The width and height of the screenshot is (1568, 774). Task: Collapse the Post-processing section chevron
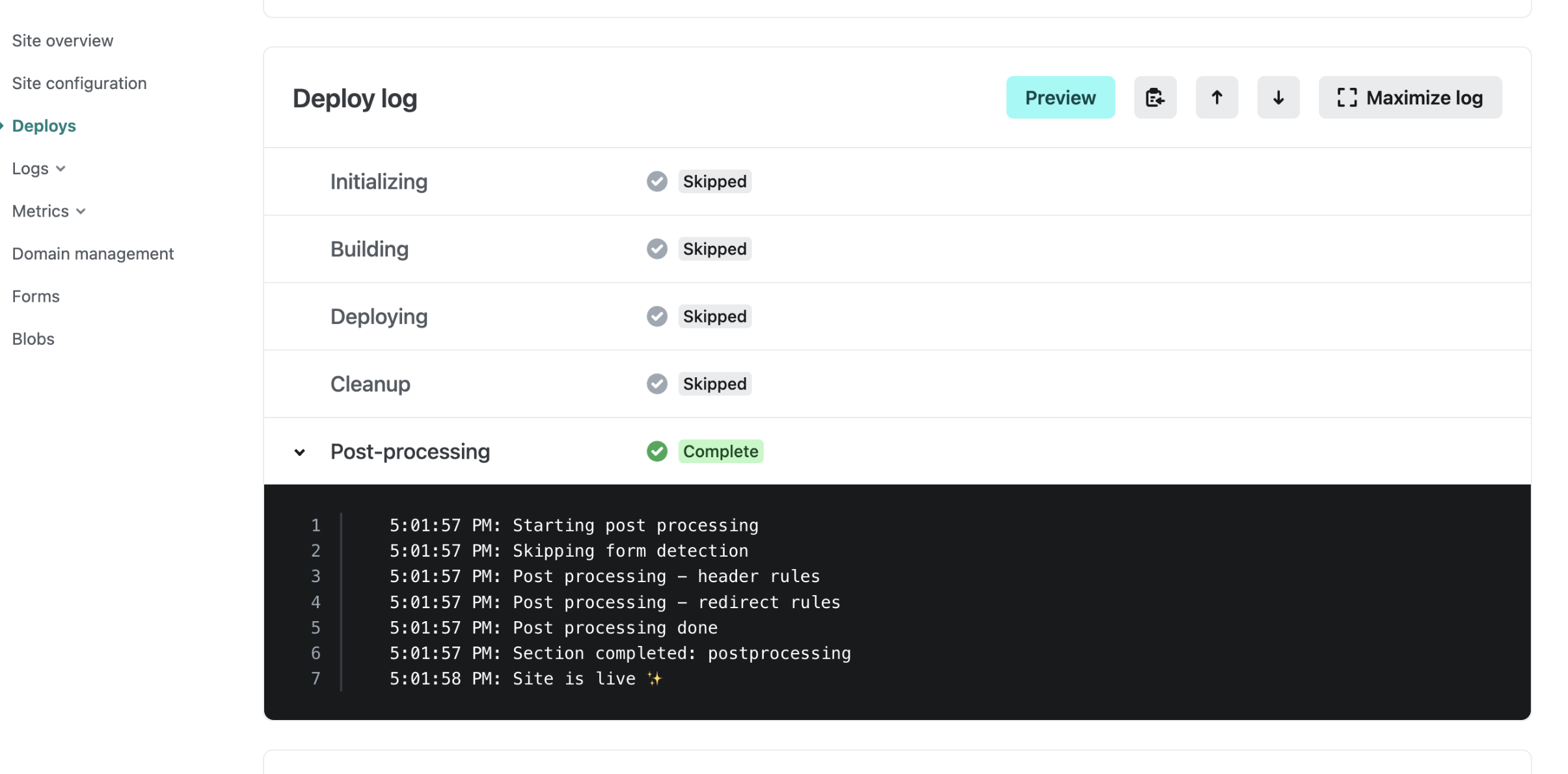click(299, 452)
